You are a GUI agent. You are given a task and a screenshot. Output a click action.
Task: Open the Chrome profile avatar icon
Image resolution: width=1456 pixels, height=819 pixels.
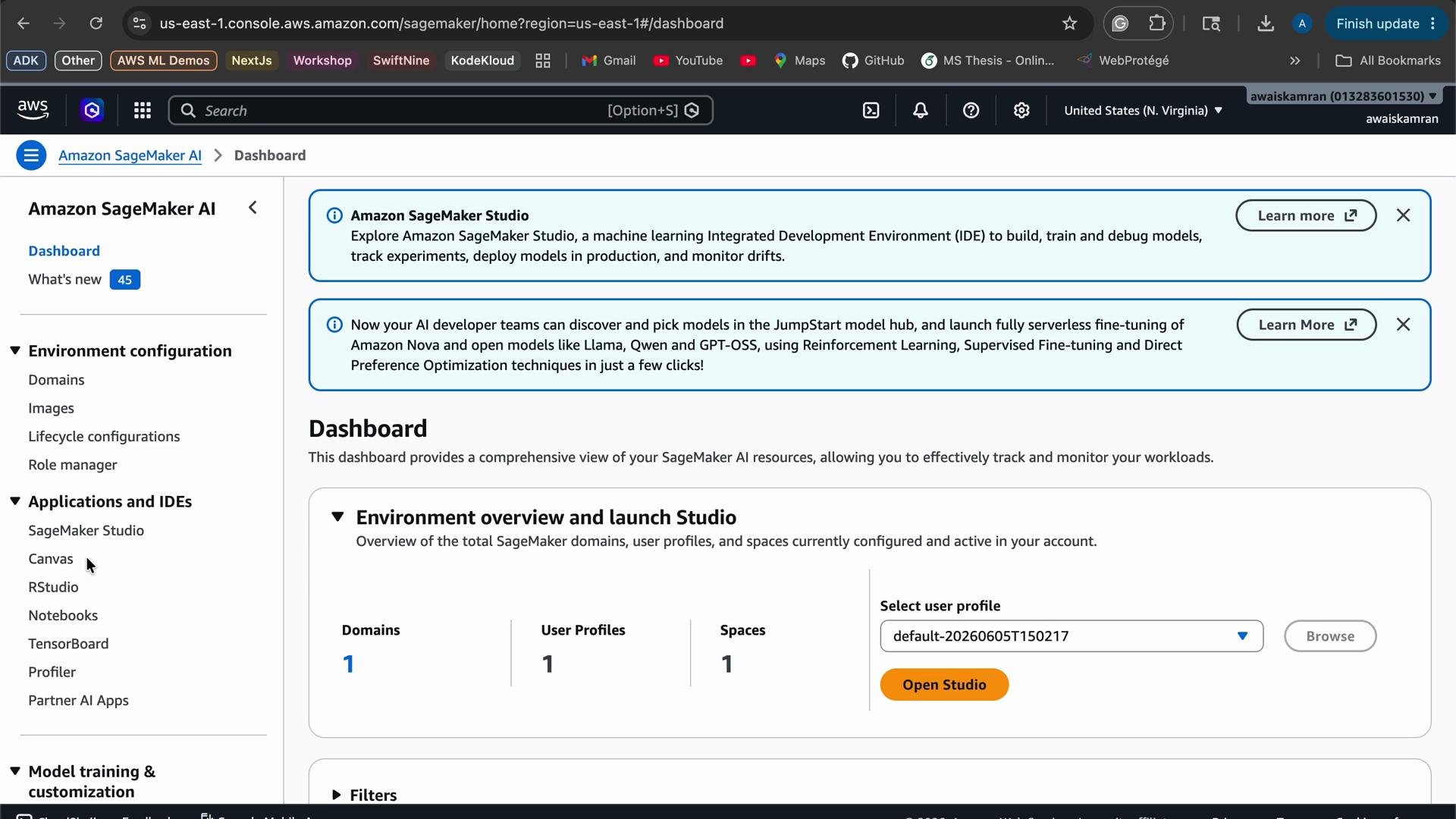[x=1302, y=24]
